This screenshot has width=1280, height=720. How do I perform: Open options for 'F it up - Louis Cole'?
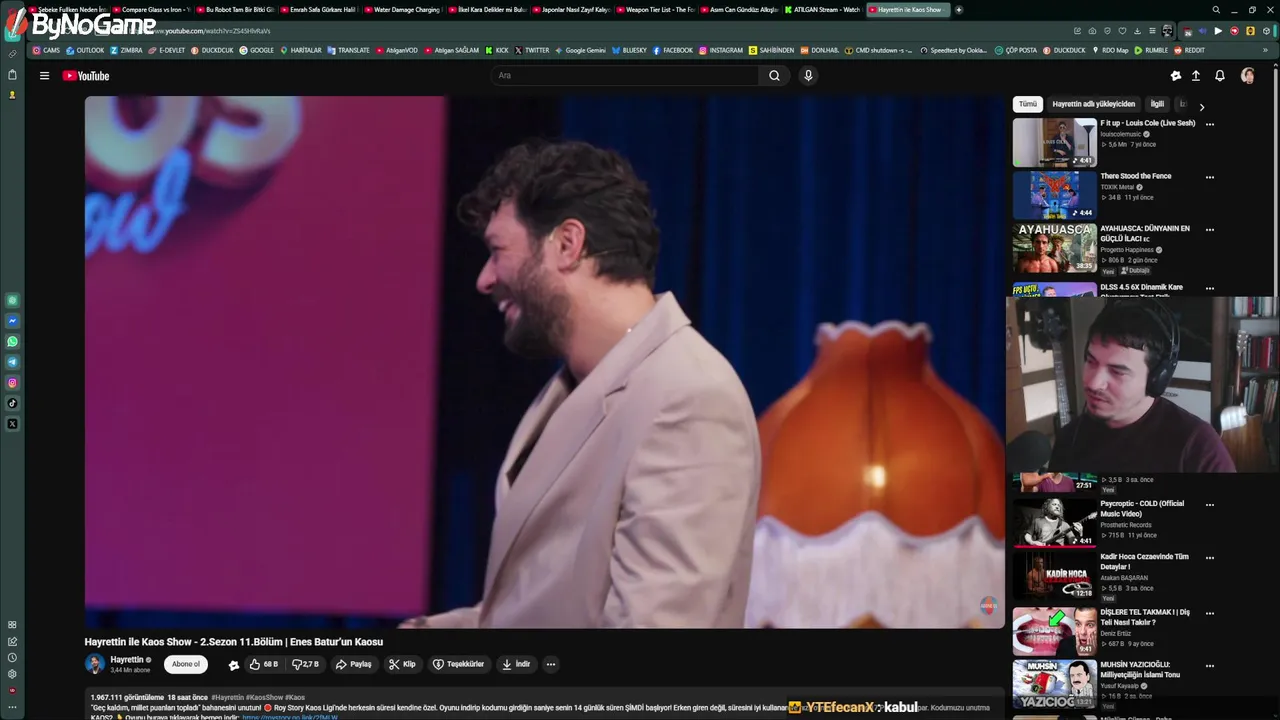pyautogui.click(x=1210, y=124)
